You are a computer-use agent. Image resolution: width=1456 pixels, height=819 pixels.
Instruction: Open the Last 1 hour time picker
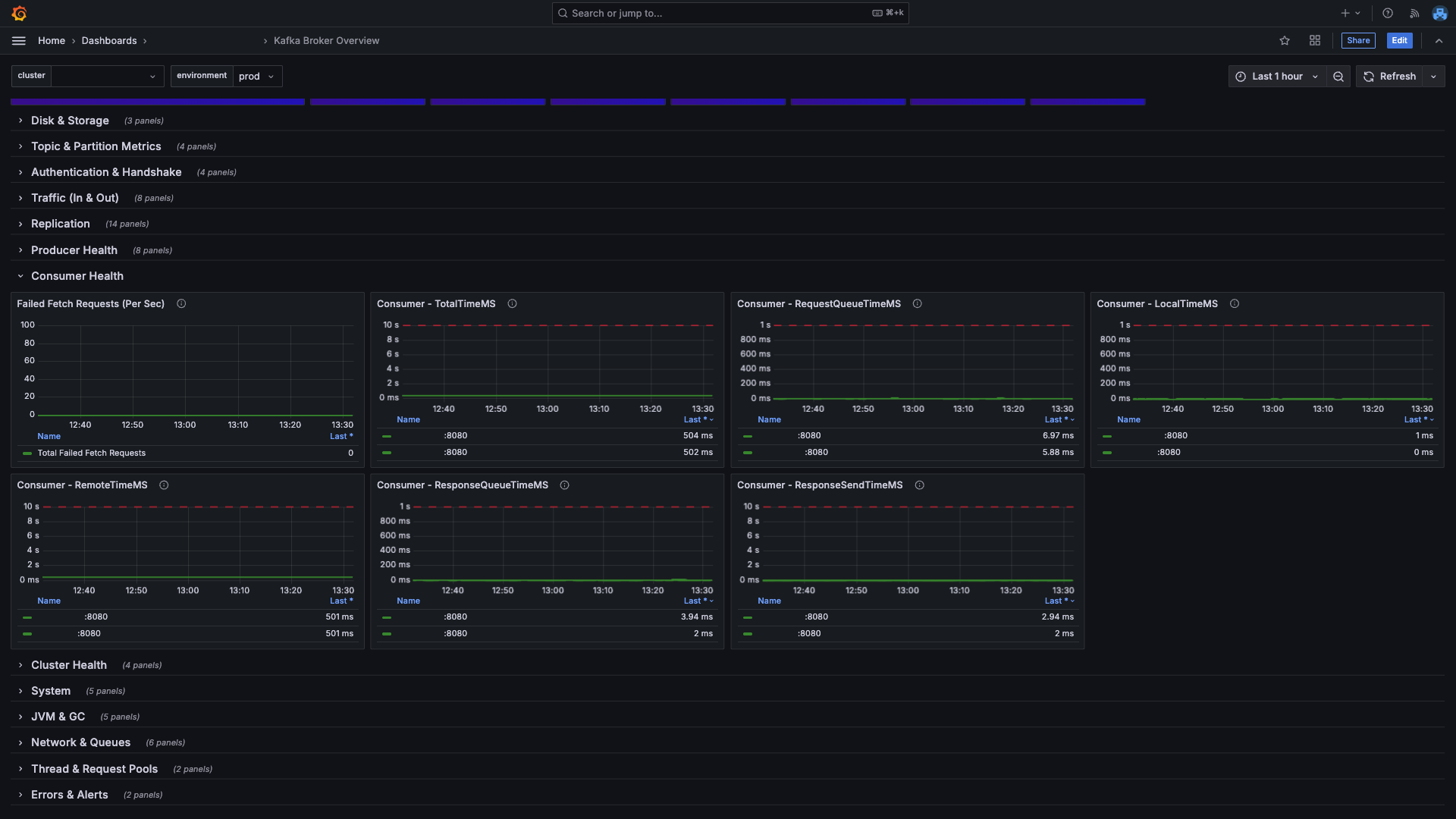click(1277, 77)
